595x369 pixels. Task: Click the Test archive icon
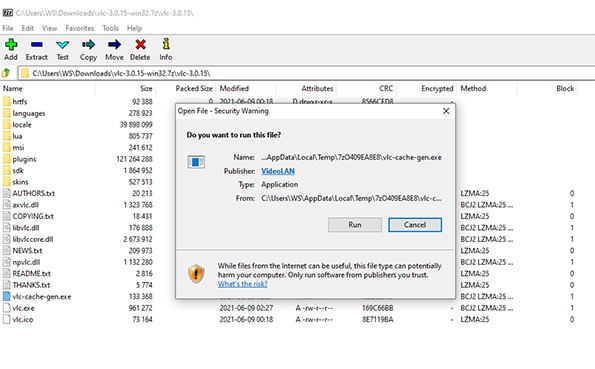pyautogui.click(x=63, y=45)
